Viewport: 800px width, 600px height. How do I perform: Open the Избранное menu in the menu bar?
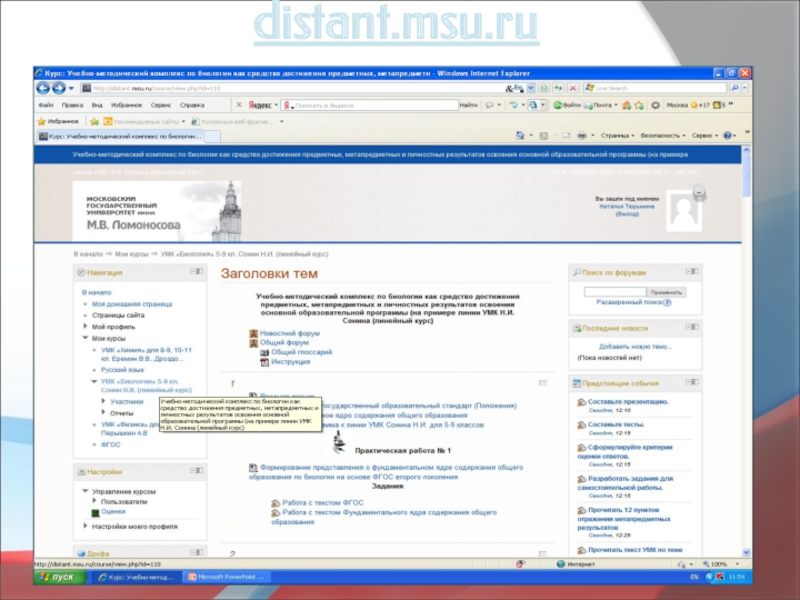(126, 105)
